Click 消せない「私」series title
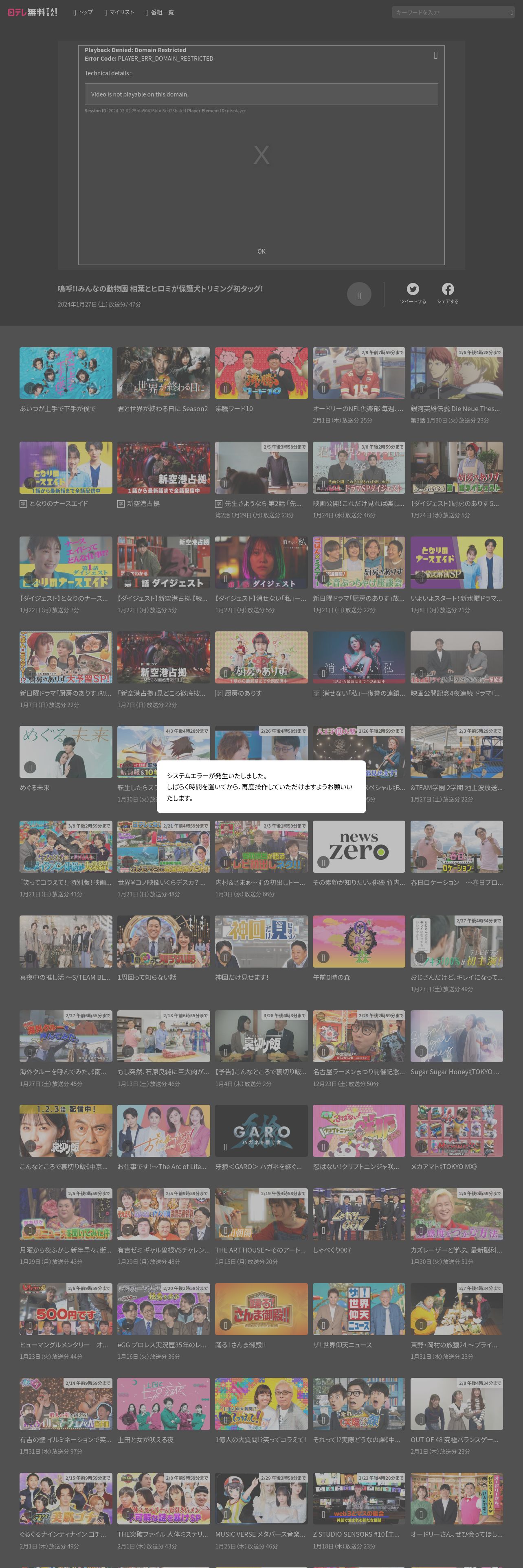Image resolution: width=523 pixels, height=1568 pixels. [363, 693]
